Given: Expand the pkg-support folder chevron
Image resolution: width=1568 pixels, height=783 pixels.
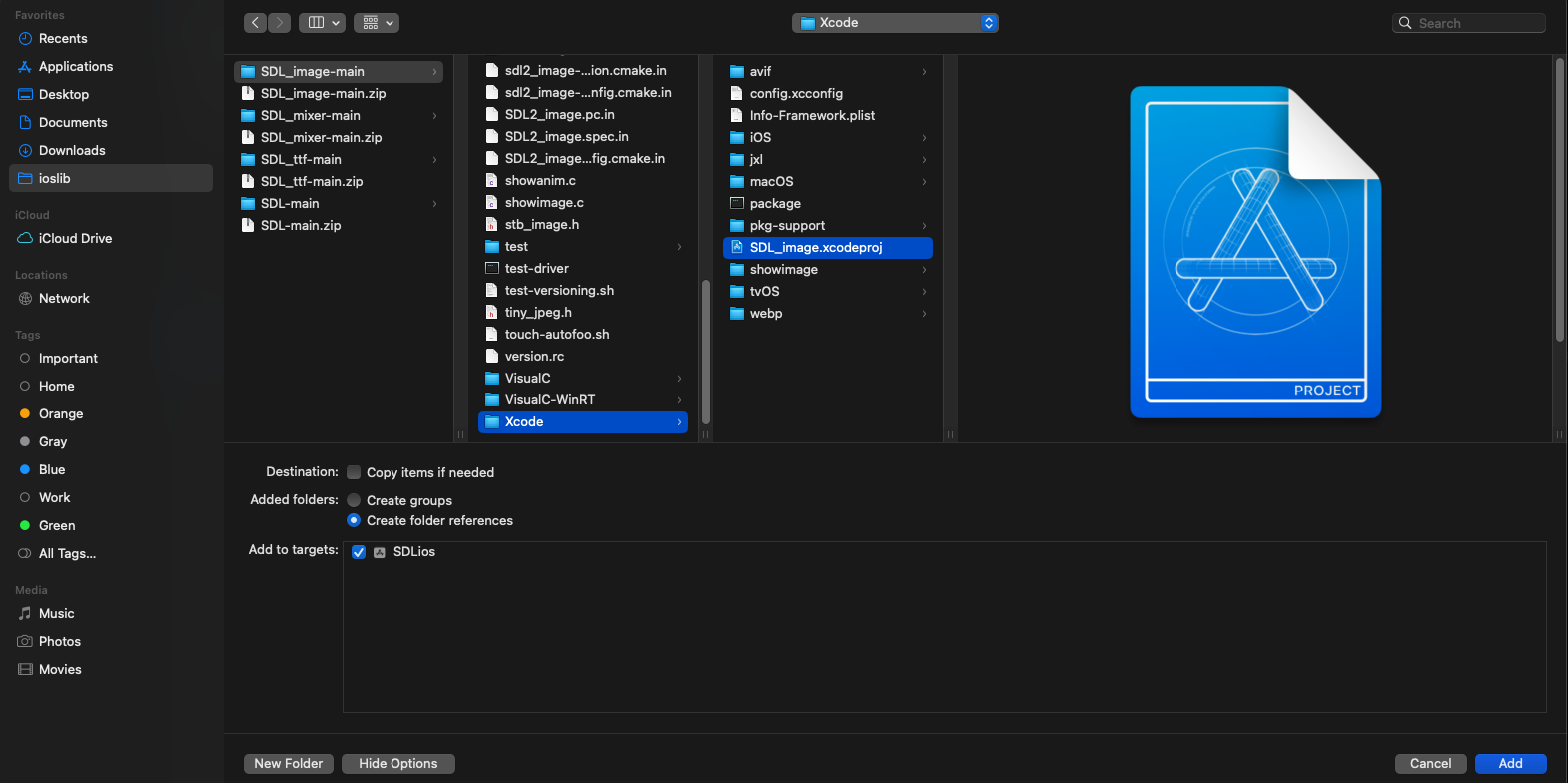Looking at the screenshot, I should pos(924,225).
